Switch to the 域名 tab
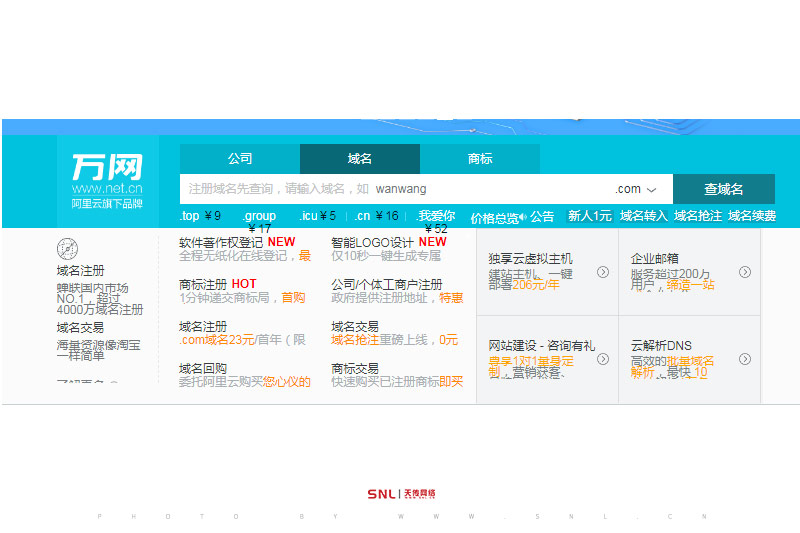 [360, 159]
